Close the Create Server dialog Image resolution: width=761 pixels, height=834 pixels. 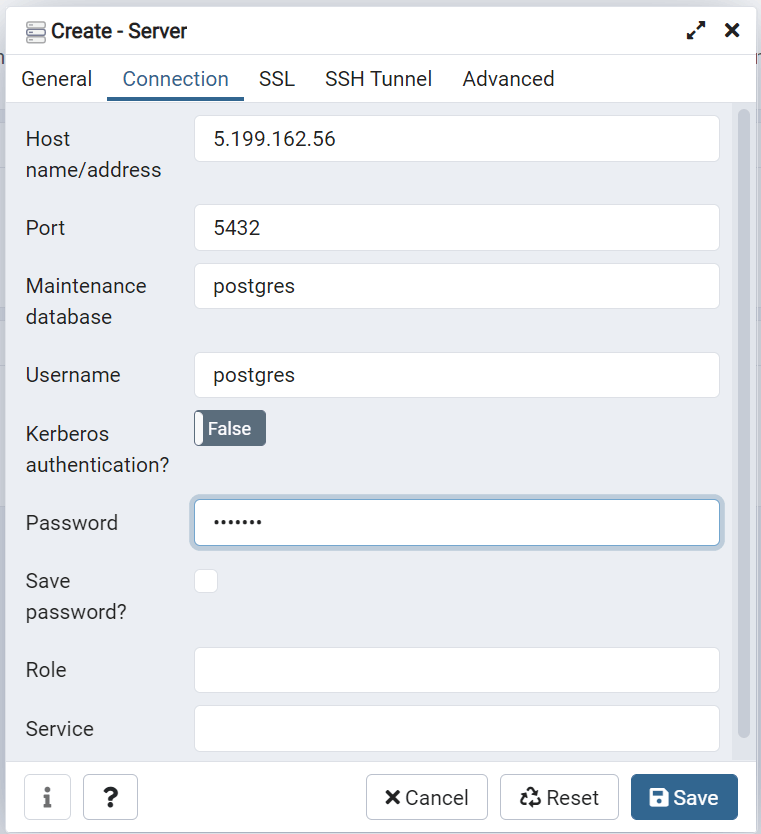pos(732,30)
